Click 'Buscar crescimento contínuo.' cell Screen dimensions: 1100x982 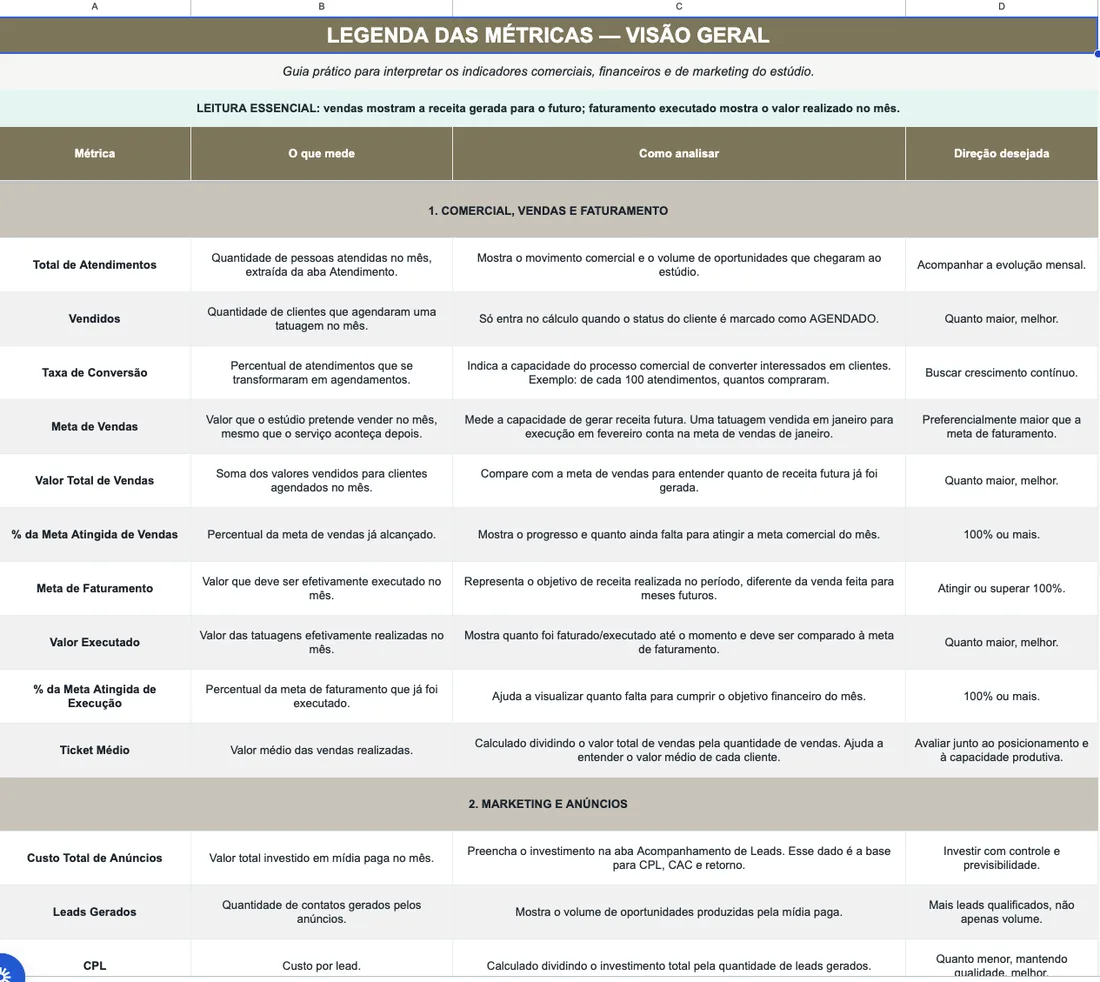click(x=1001, y=372)
